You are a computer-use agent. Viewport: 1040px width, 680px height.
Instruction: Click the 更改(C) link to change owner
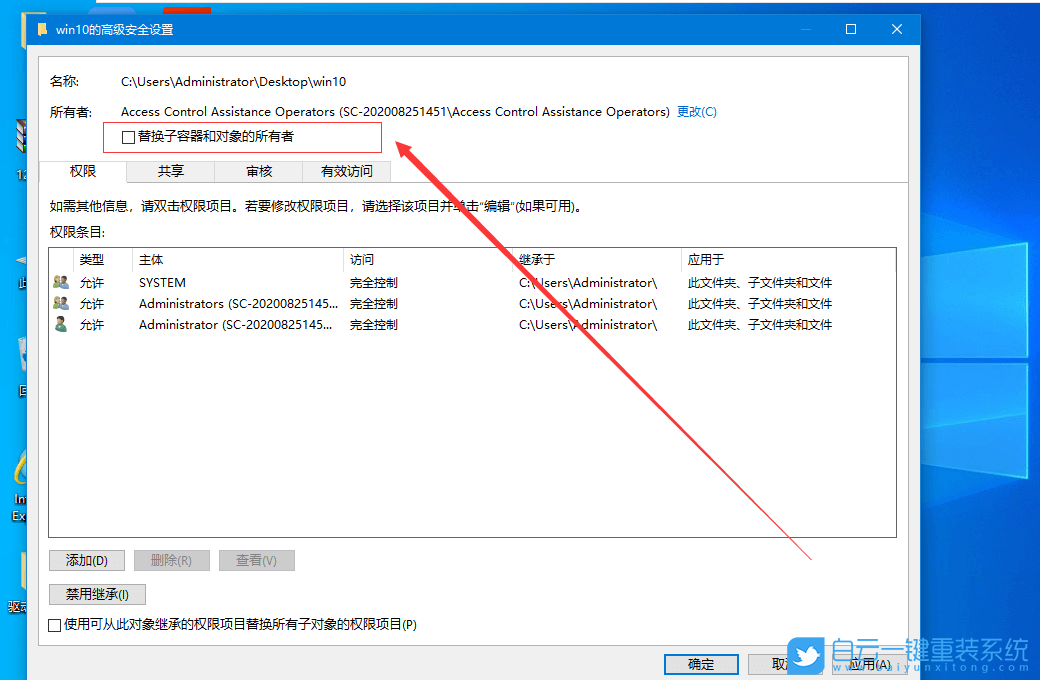pyautogui.click(x=697, y=111)
